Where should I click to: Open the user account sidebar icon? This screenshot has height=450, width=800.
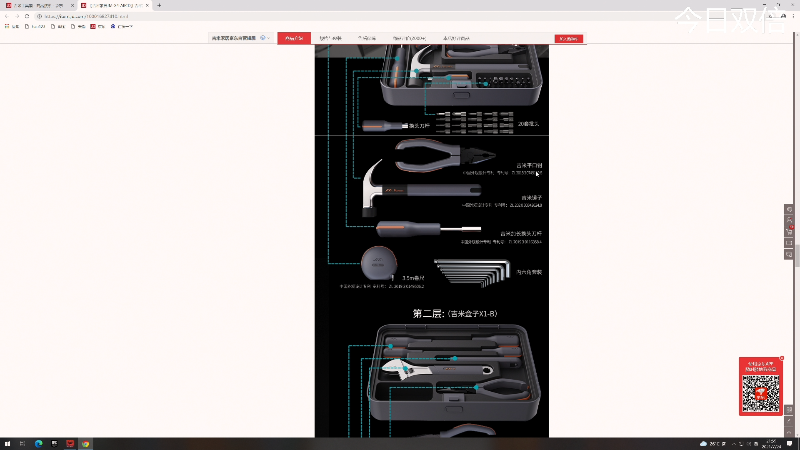click(x=789, y=220)
